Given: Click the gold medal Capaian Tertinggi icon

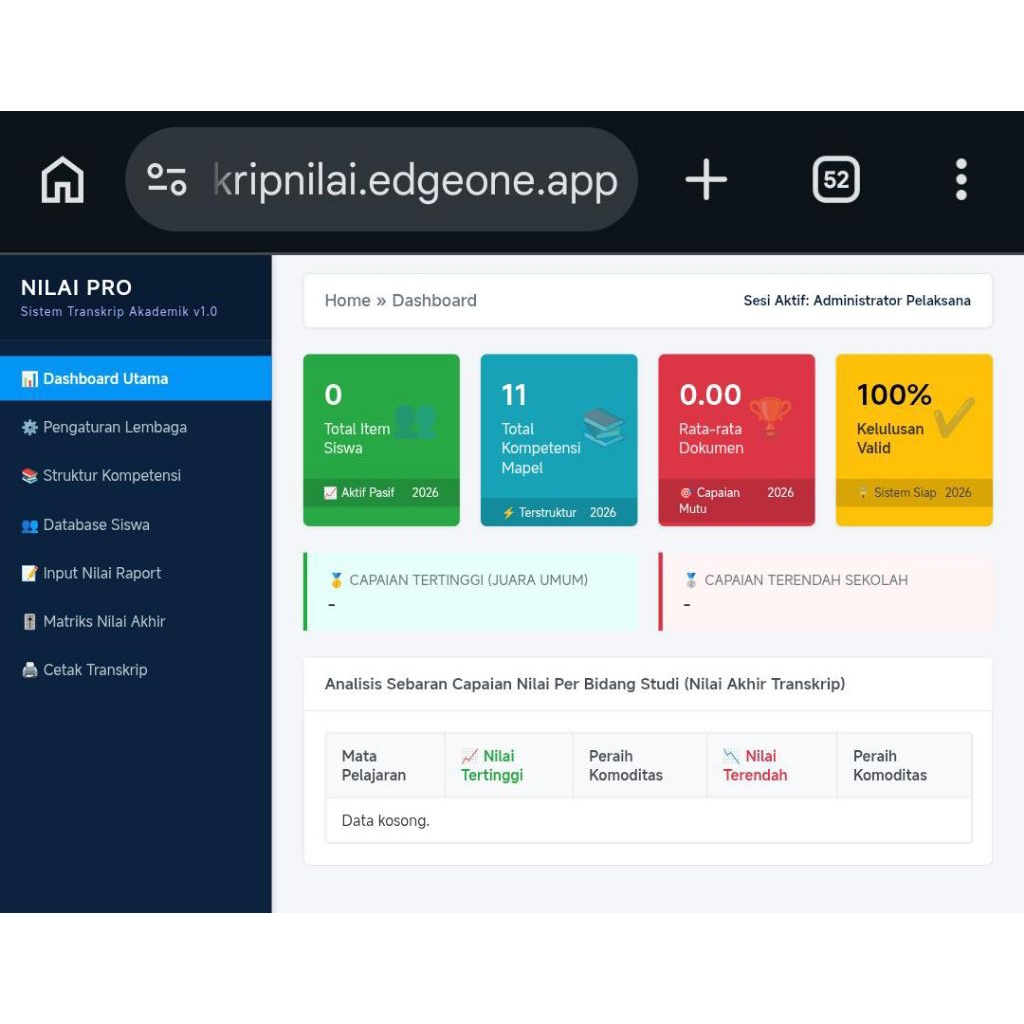Looking at the screenshot, I should pyautogui.click(x=336, y=580).
